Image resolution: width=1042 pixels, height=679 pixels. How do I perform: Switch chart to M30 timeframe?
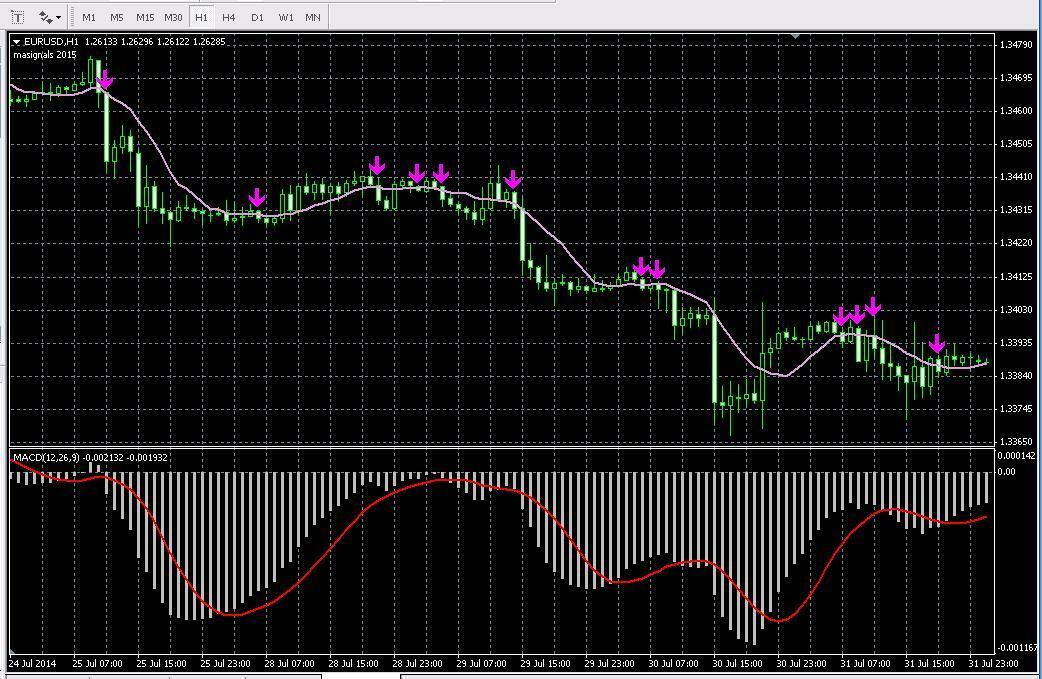(173, 17)
